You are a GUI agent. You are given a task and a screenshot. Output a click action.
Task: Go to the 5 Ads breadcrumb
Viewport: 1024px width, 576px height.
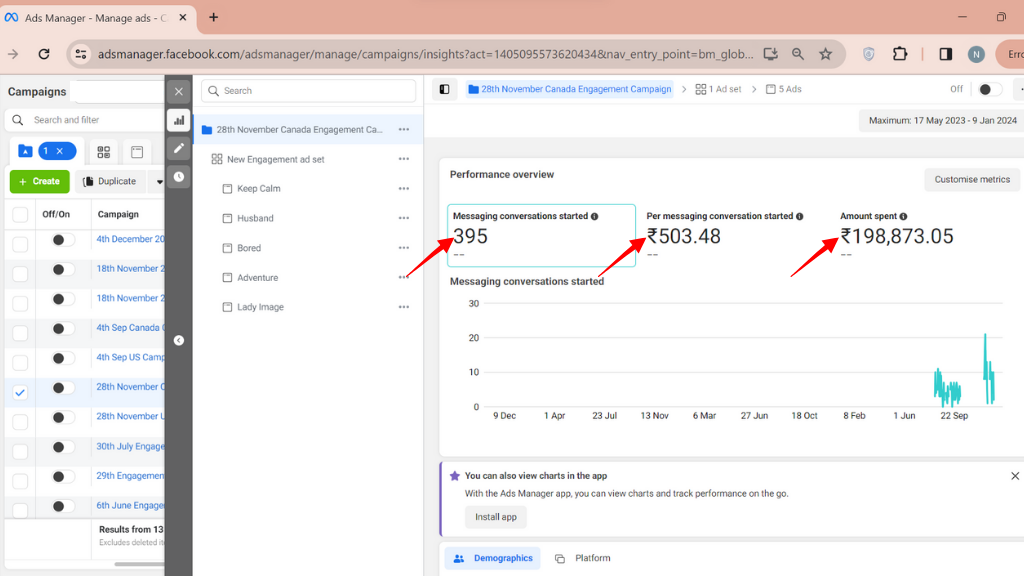tap(784, 89)
